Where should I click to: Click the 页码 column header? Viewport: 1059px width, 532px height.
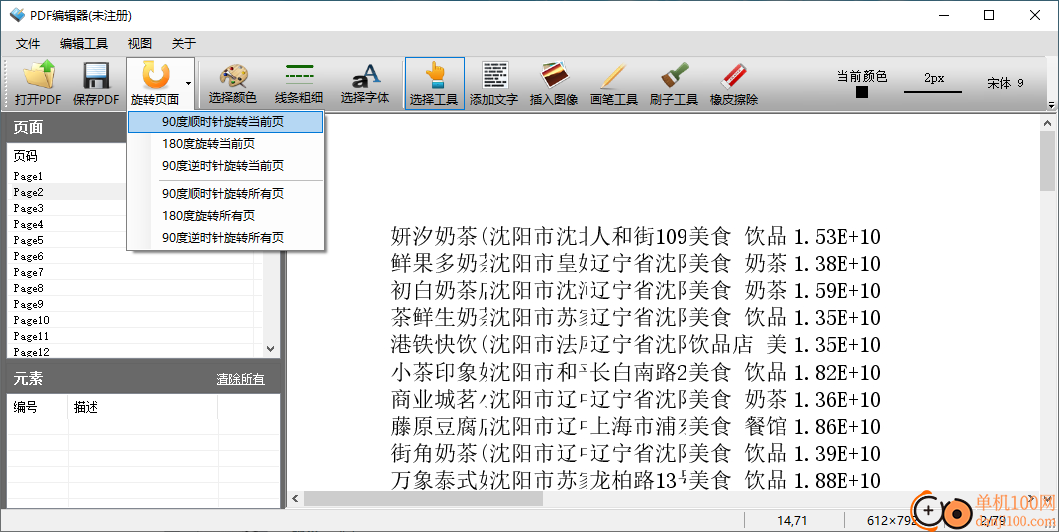coord(26,156)
